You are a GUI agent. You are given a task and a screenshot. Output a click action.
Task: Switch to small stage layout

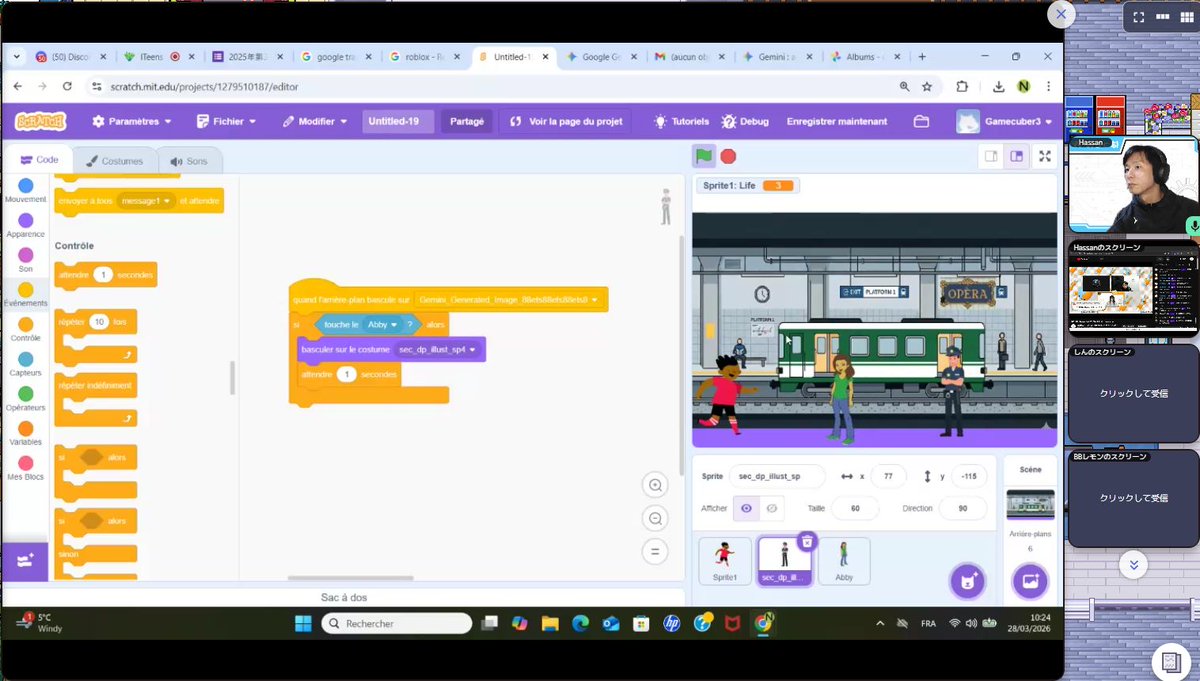(x=991, y=156)
